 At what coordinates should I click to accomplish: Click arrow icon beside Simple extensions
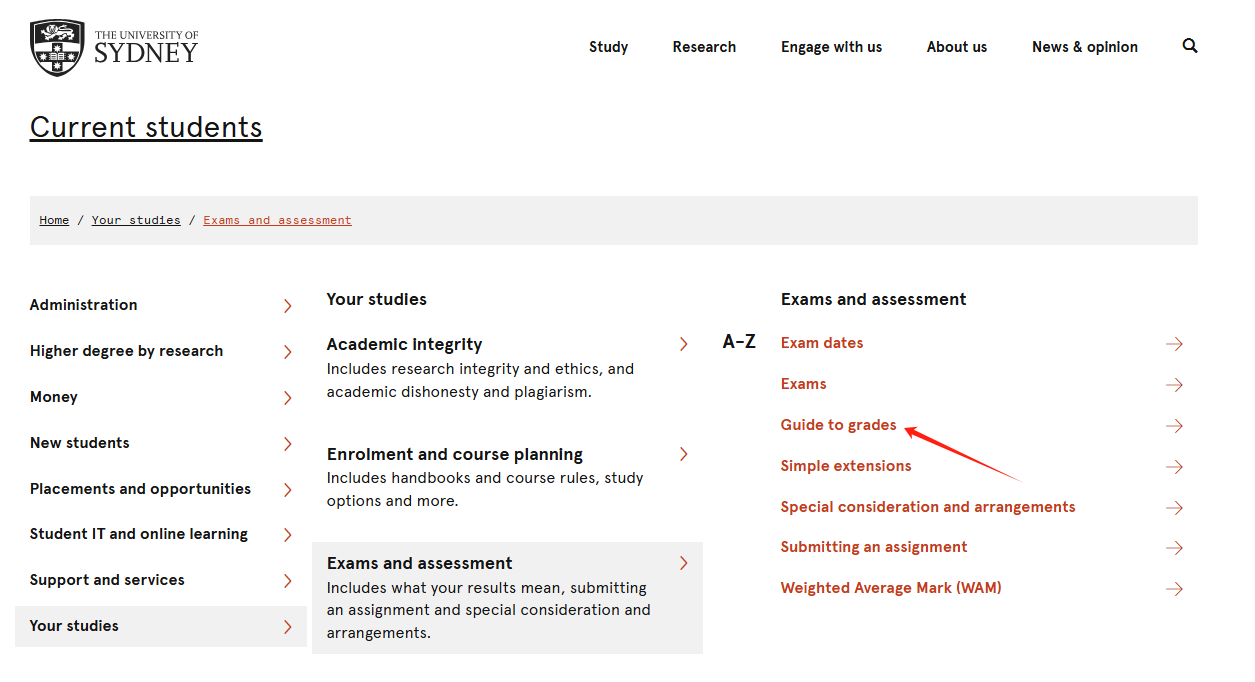click(x=1174, y=467)
